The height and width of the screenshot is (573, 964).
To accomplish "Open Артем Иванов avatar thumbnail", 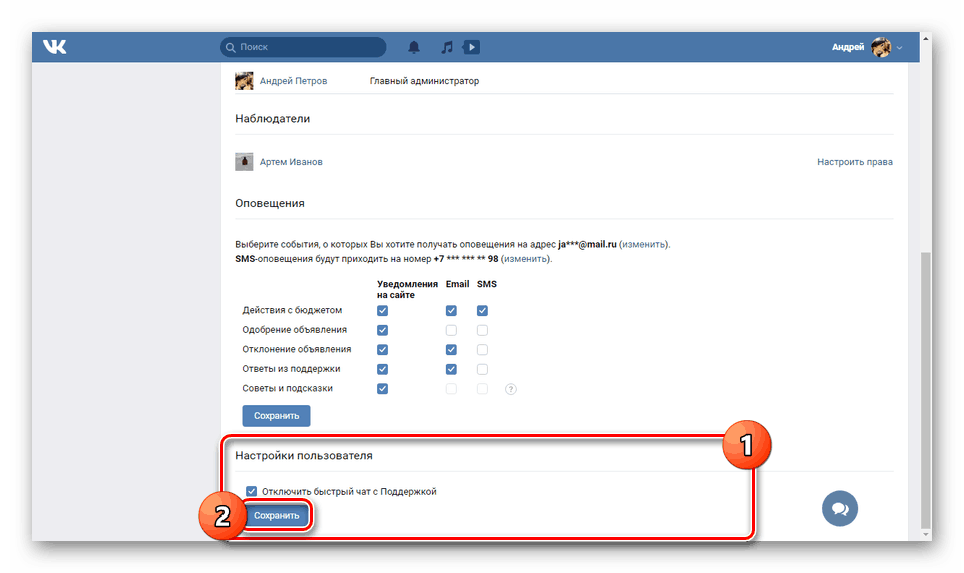I will [x=244, y=162].
